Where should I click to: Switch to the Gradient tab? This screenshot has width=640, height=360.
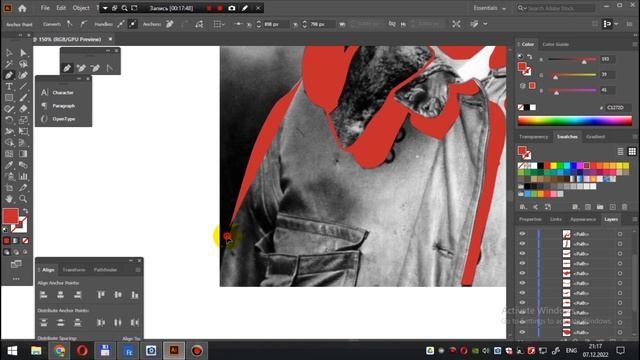coord(595,137)
